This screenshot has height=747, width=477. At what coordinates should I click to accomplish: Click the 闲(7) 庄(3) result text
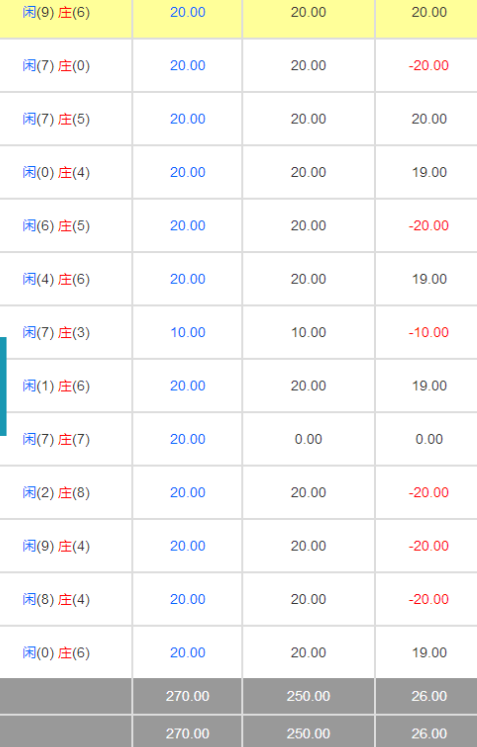coord(56,332)
